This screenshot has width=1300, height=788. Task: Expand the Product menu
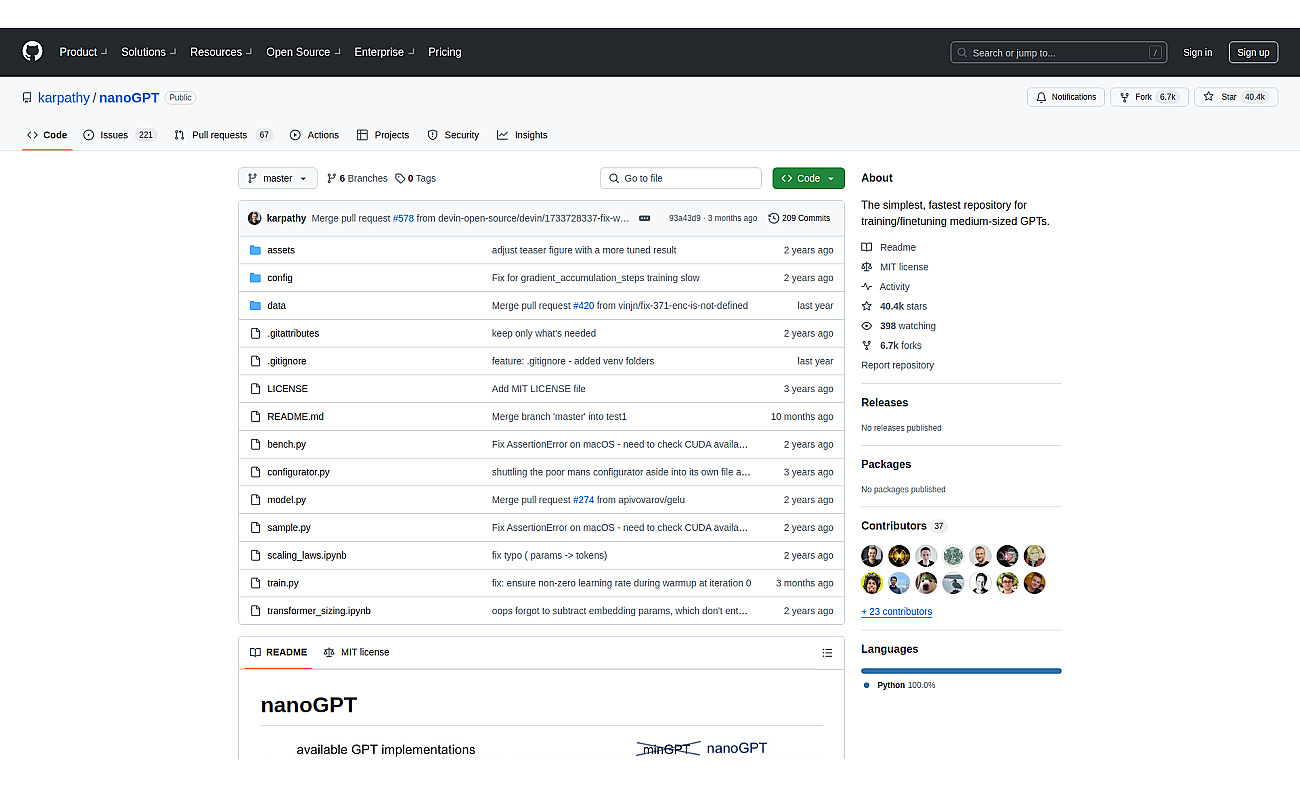coord(83,52)
